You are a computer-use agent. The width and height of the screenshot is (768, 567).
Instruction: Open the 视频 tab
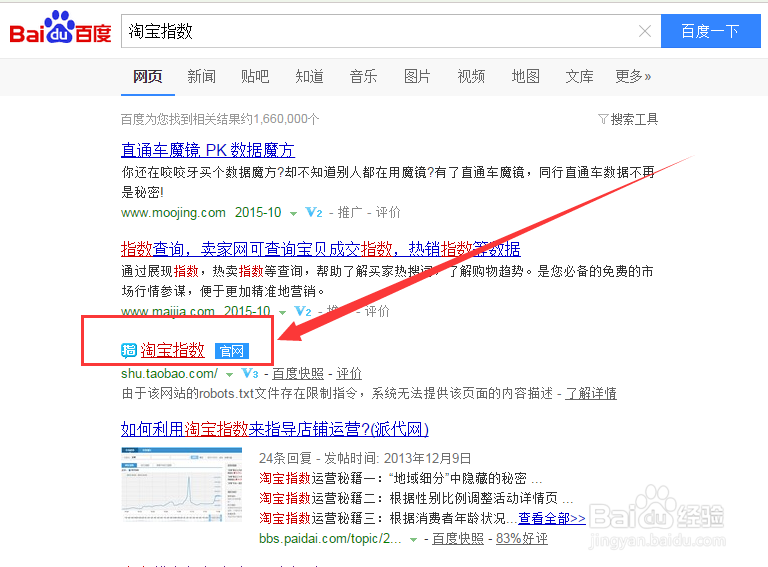coord(471,77)
